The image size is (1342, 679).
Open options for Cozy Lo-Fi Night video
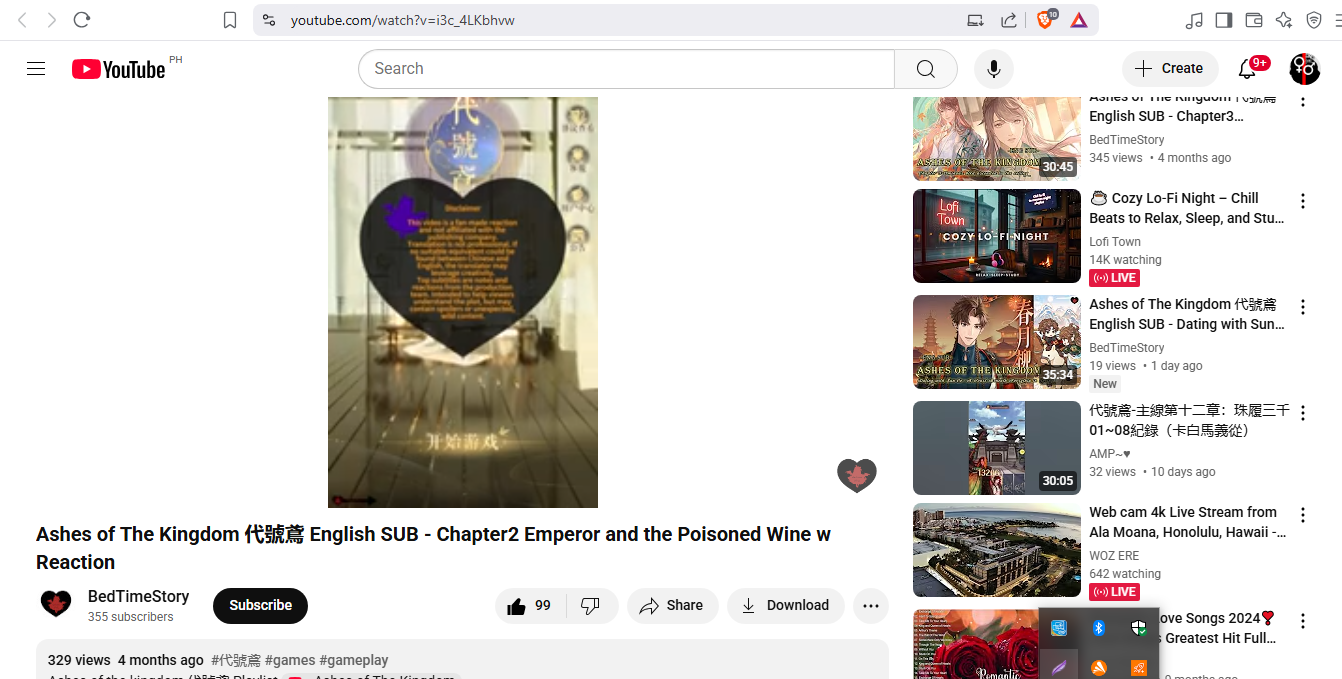click(1302, 201)
